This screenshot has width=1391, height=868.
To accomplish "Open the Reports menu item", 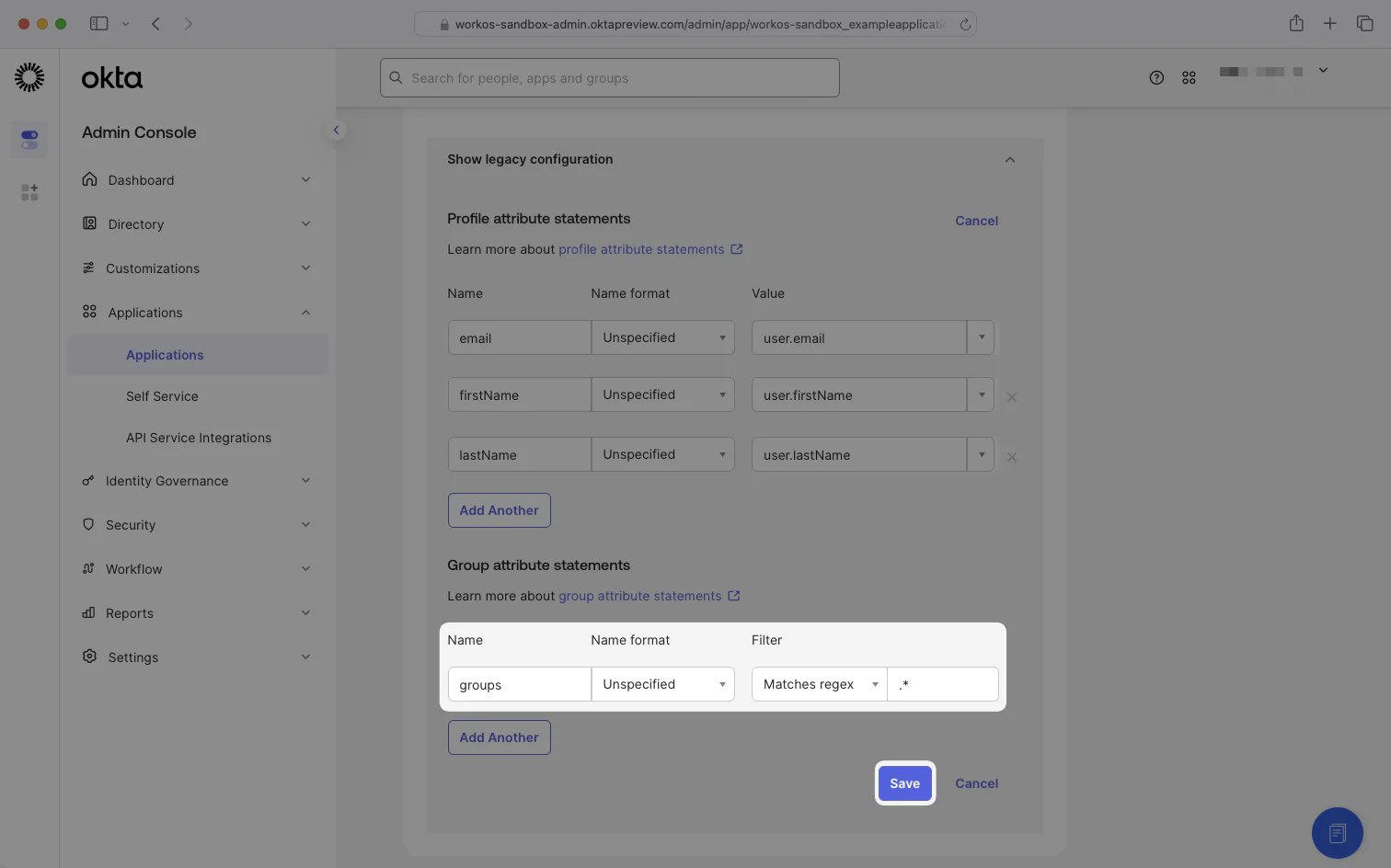I will (x=197, y=613).
